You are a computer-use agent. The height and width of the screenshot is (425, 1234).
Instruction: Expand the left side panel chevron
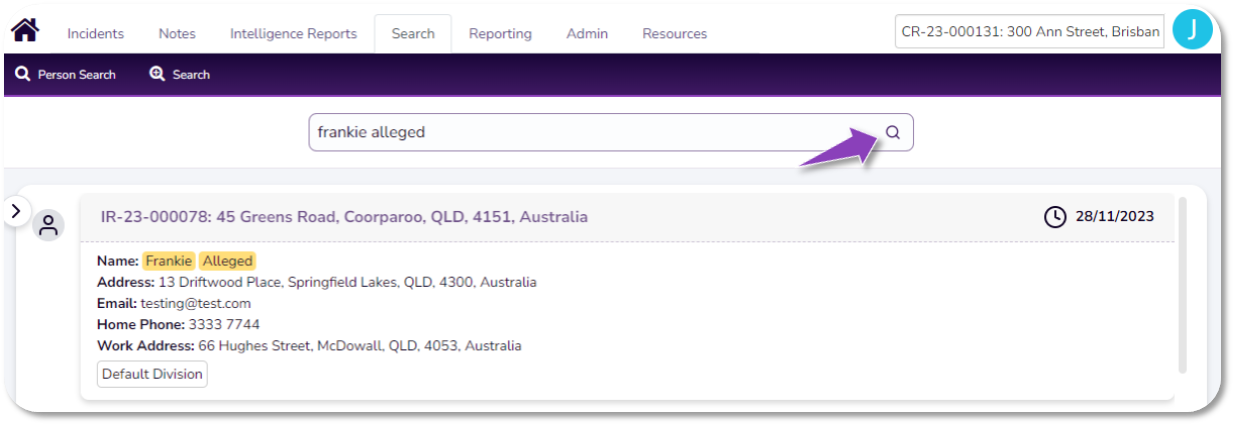point(15,211)
